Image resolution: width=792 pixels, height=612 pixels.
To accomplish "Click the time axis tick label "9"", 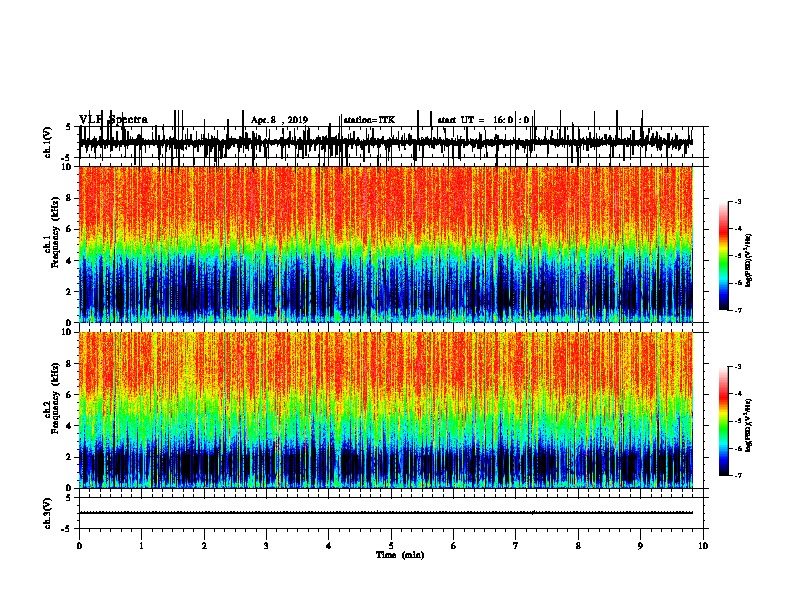I will [640, 546].
